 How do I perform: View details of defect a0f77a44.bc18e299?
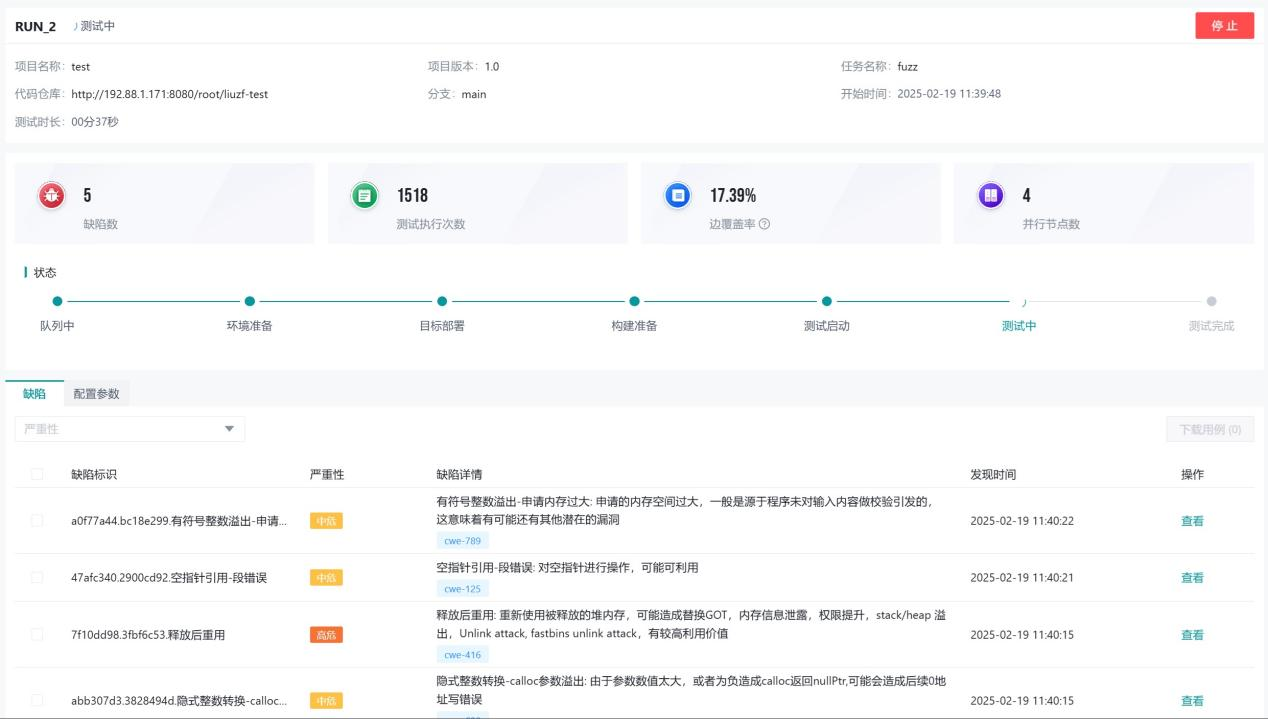click(1192, 521)
